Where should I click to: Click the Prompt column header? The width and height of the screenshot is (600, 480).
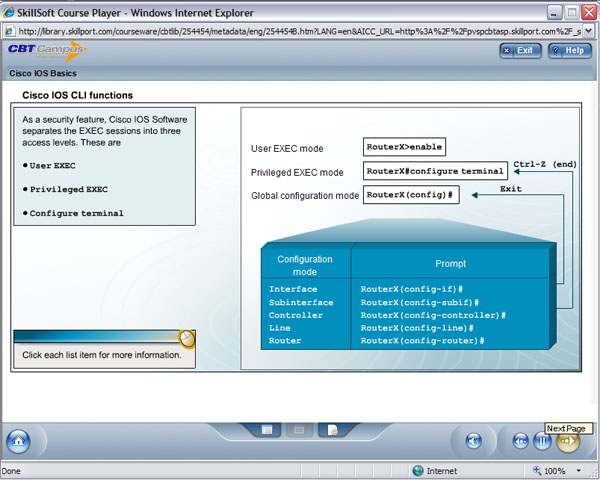(x=450, y=264)
